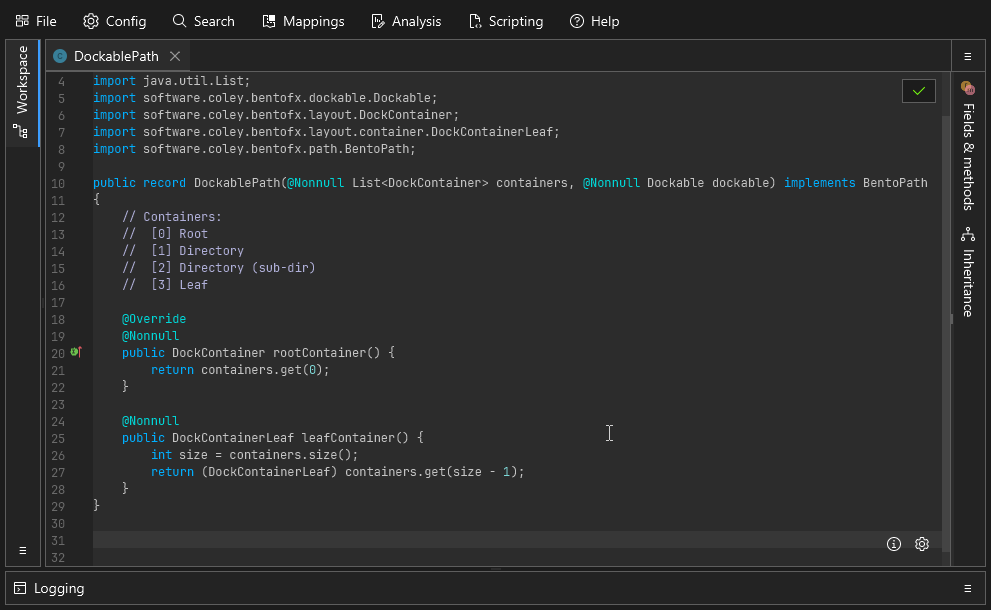Open the Search menu

click(203, 20)
